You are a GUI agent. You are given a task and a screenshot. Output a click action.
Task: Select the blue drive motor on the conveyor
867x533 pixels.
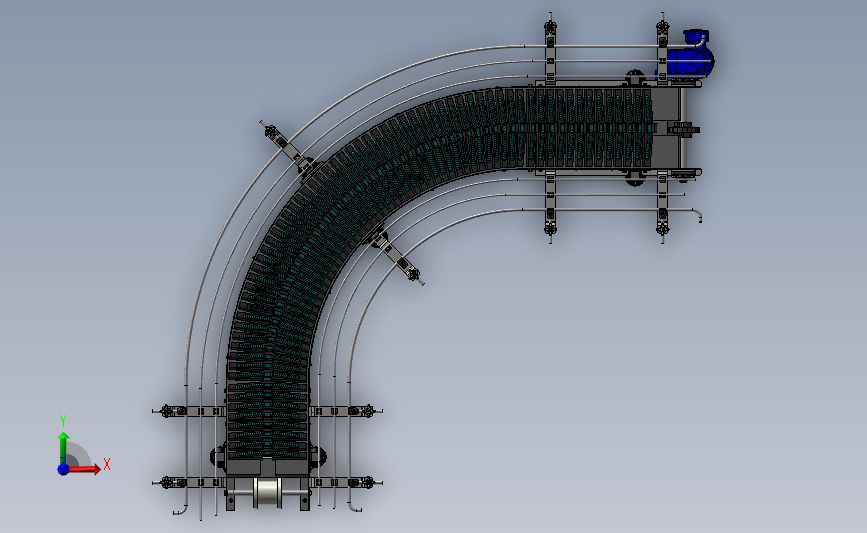click(689, 55)
